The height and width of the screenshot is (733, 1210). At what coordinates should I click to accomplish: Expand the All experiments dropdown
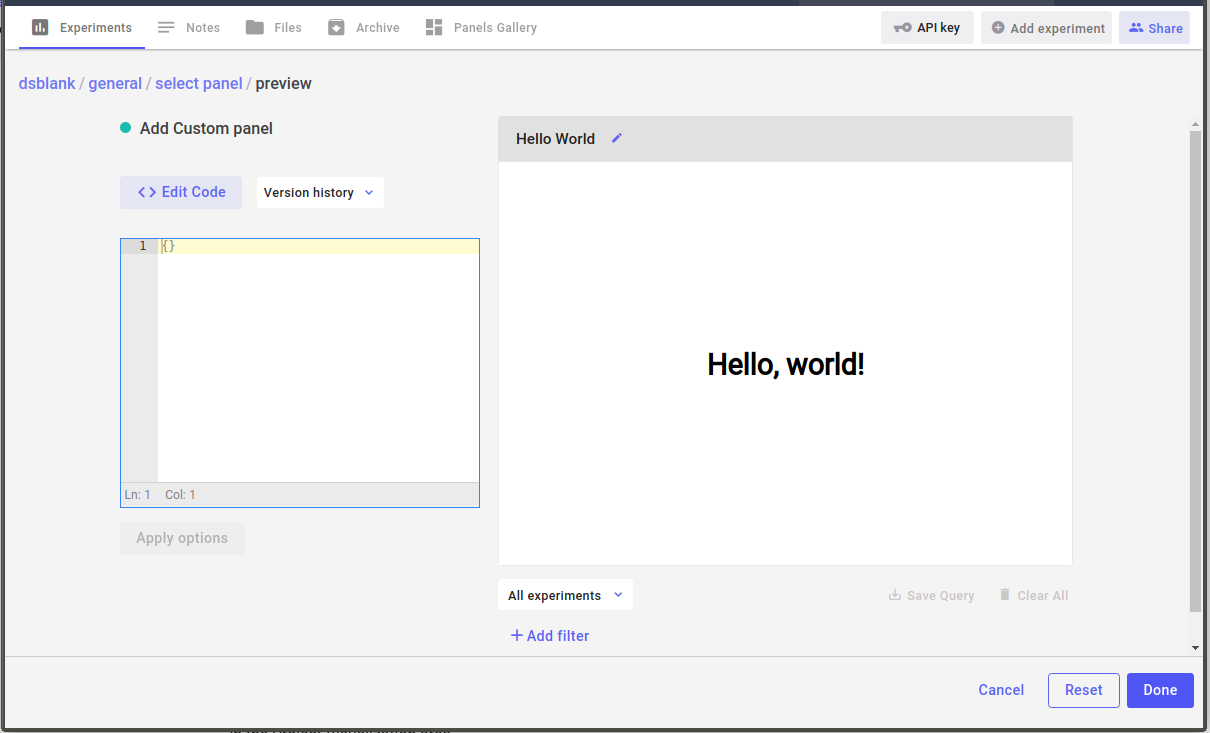coord(565,595)
